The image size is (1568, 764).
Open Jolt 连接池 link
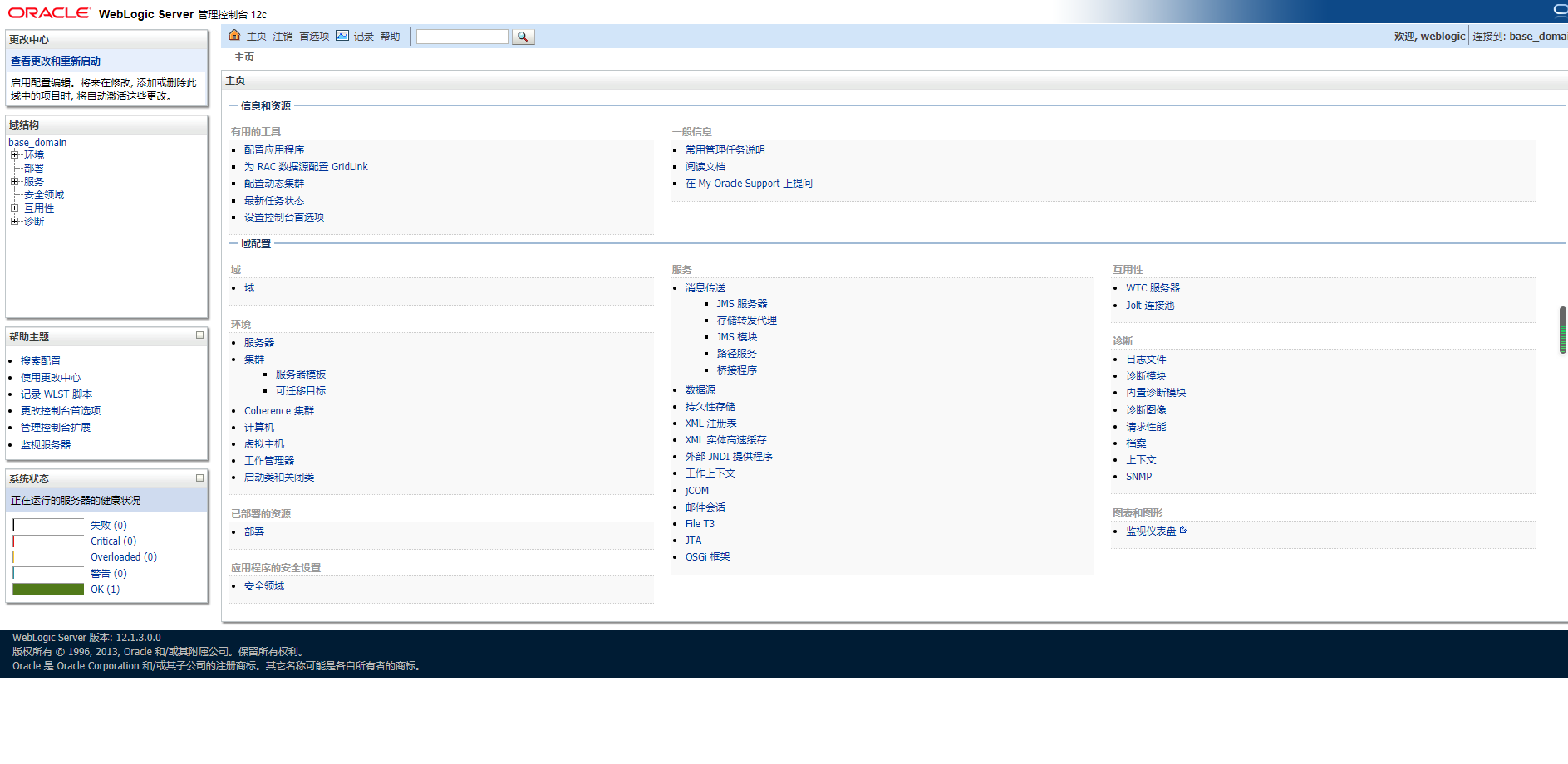[x=1150, y=306]
